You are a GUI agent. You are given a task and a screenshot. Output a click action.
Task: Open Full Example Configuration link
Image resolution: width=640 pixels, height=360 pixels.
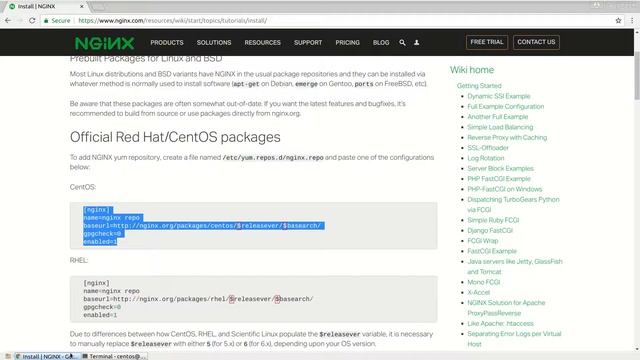pyautogui.click(x=506, y=106)
